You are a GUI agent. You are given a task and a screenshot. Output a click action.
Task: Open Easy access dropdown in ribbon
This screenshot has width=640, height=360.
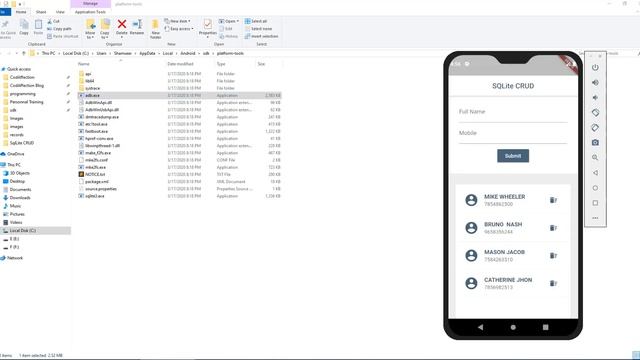click(x=179, y=29)
